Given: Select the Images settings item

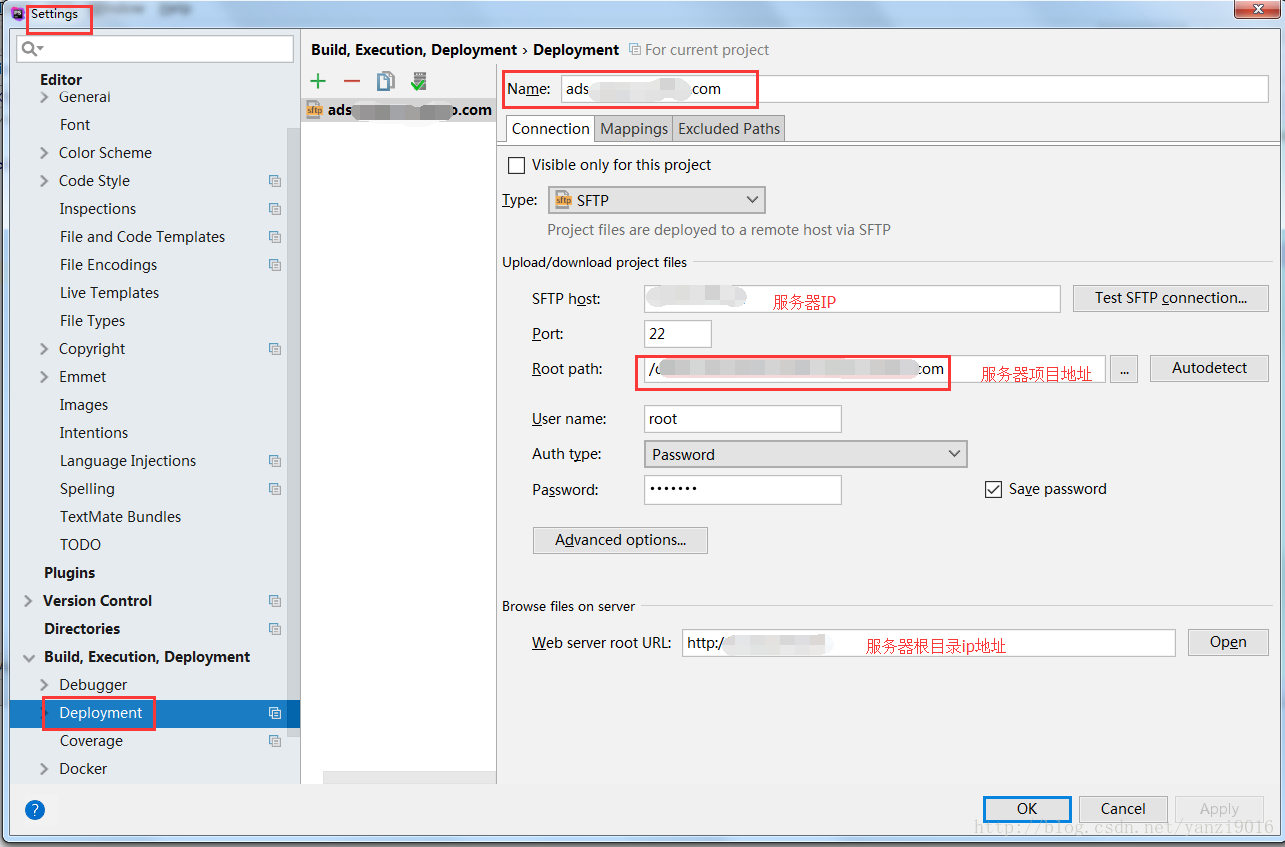Looking at the screenshot, I should [x=84, y=405].
